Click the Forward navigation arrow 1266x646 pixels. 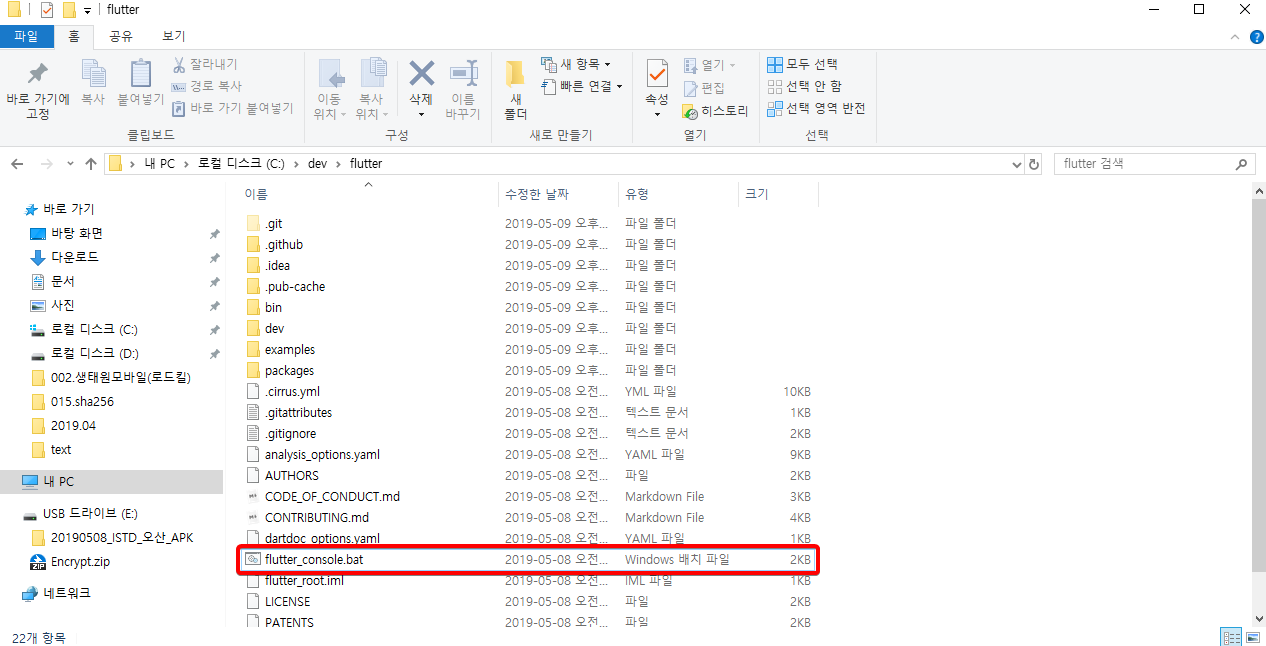46,164
